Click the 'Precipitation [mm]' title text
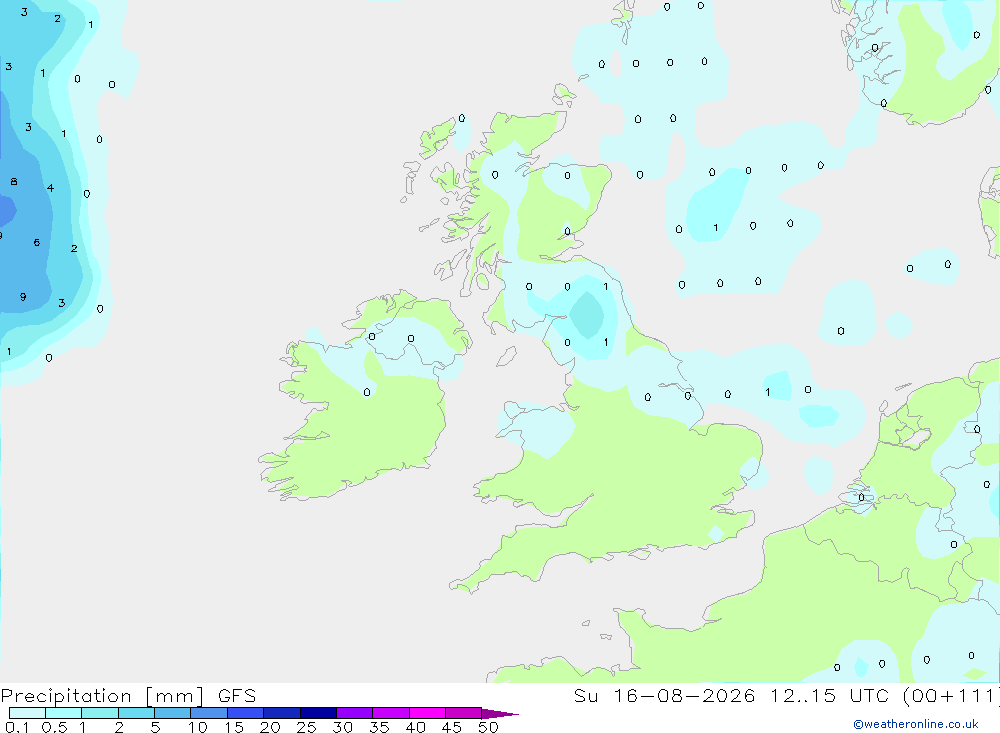This screenshot has height=733, width=1000. tap(103, 696)
